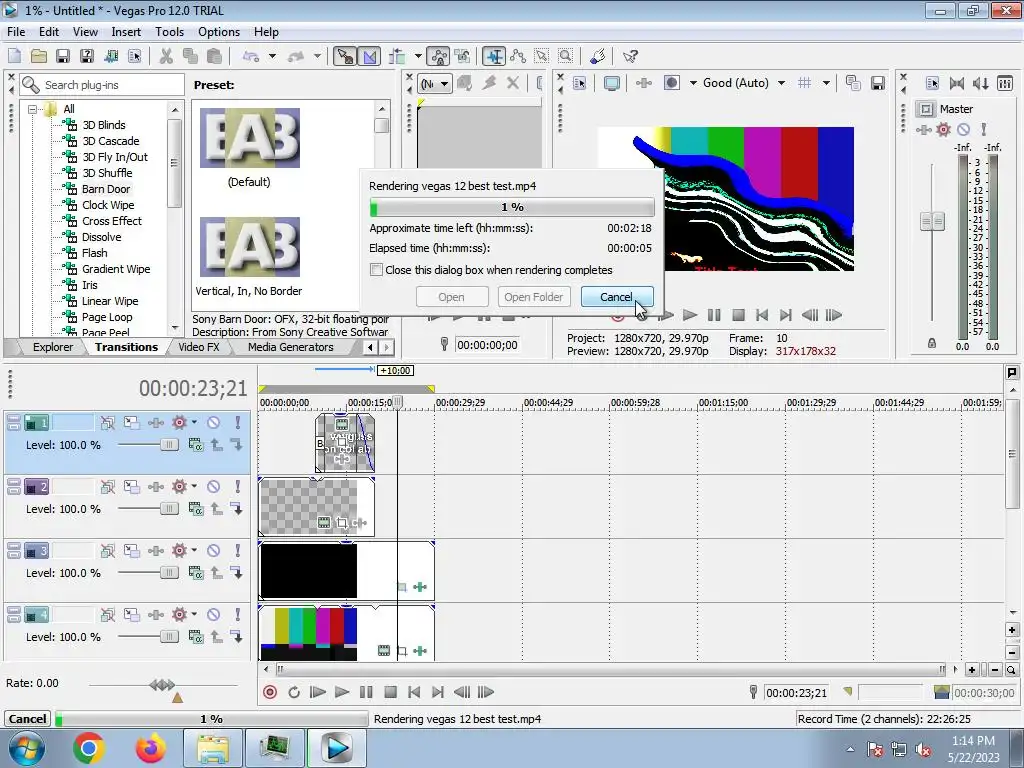1024x768 pixels.
Task: Click the Master volume fader
Action: click(932, 221)
